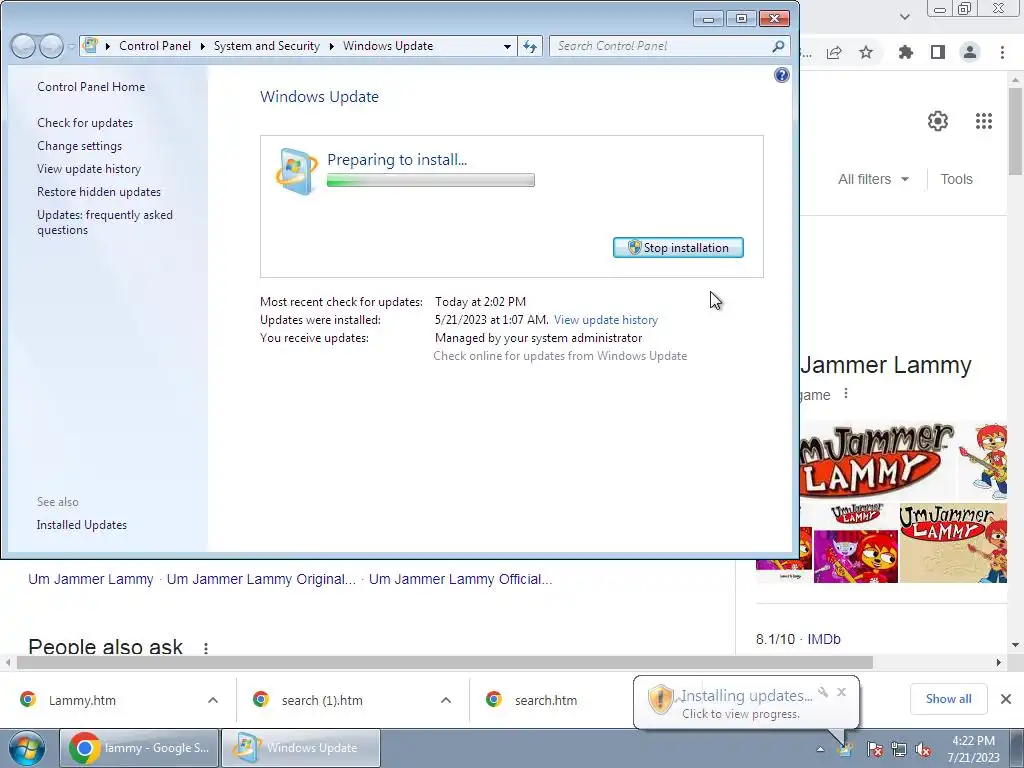Expand the Control Panel breadcrumb arrow
1024x768 pixels.
tap(202, 46)
